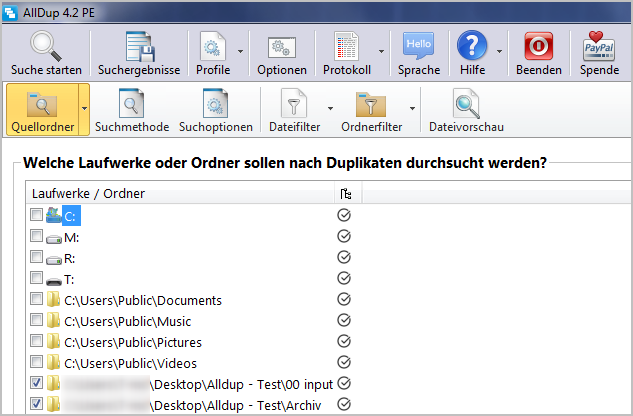The image size is (633, 416).
Task: Expand the Dateifilter dropdown arrow
Action: 330,109
